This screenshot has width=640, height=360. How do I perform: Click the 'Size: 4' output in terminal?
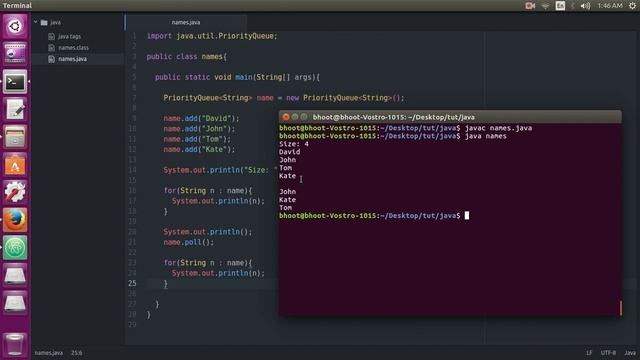coord(294,144)
